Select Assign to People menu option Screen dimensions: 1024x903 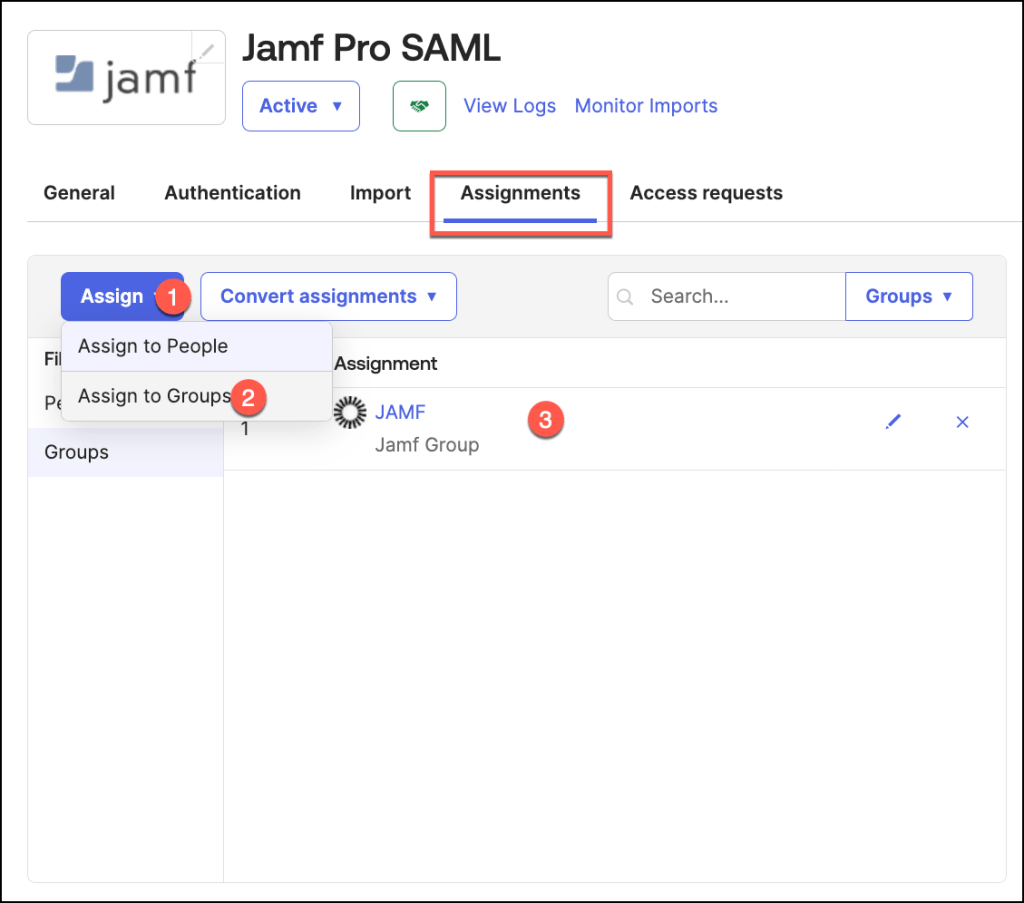coord(153,346)
